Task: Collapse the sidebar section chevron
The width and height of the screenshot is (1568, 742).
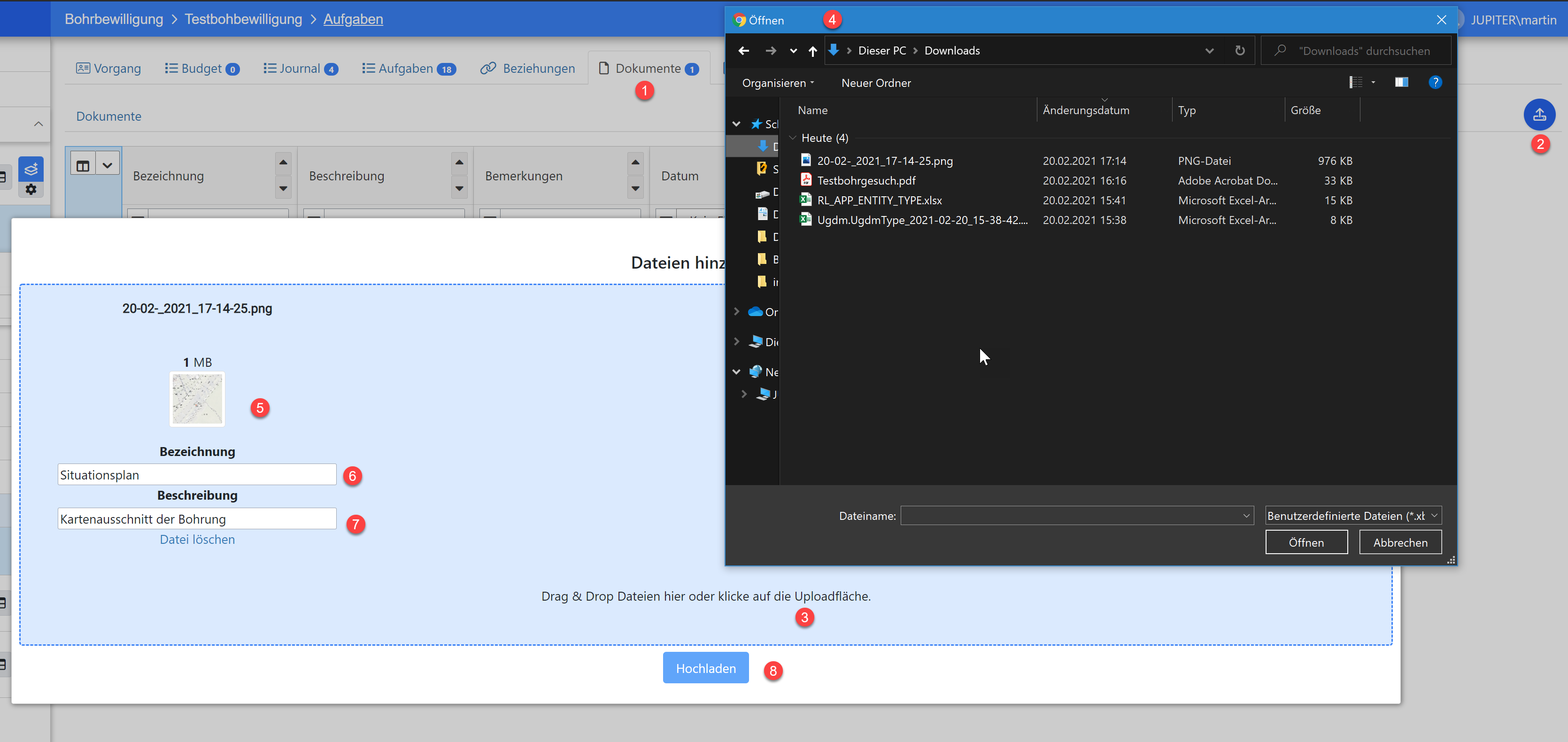Action: [39, 124]
